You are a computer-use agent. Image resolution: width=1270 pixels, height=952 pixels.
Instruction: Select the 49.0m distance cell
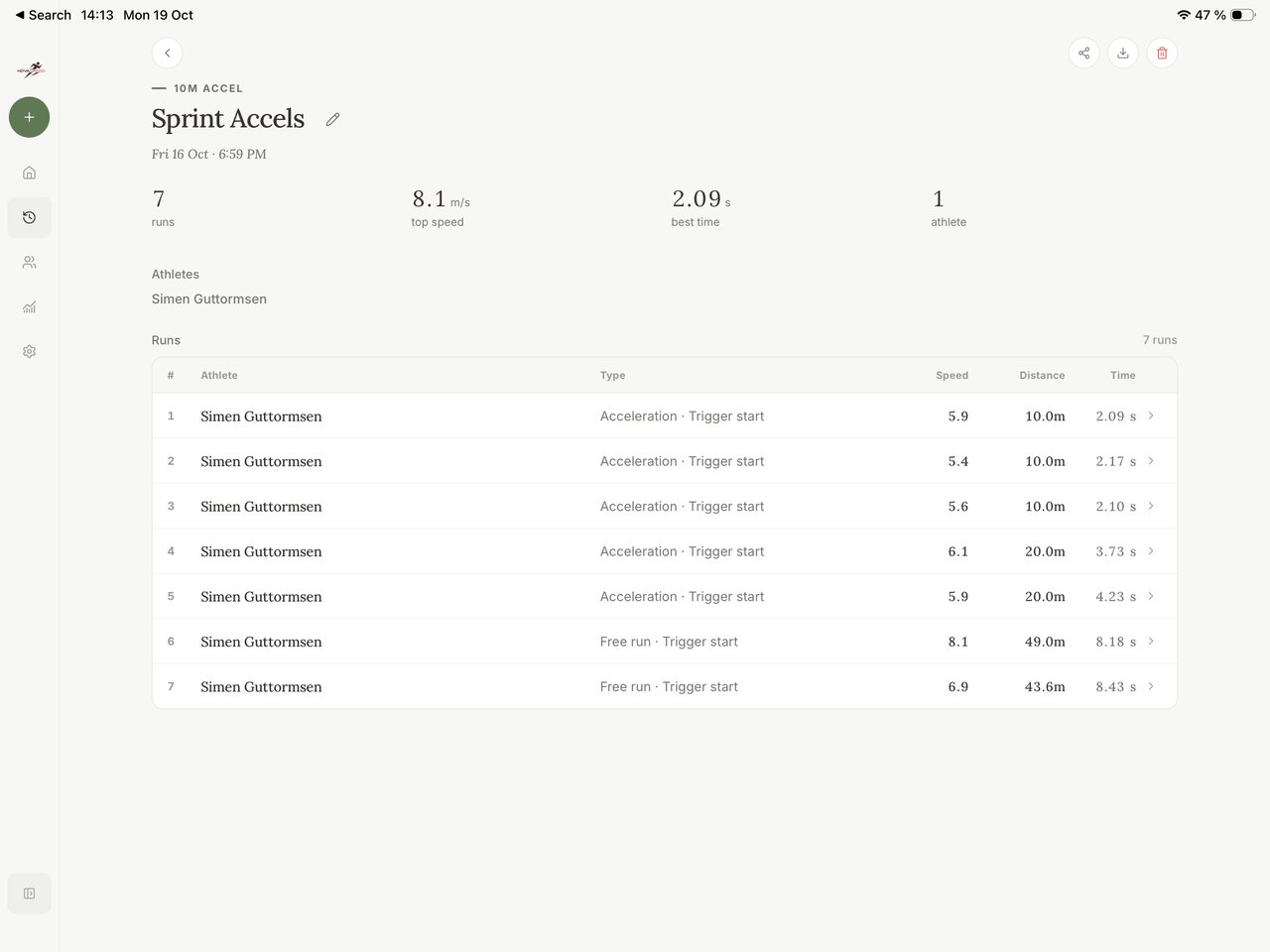(x=1045, y=642)
